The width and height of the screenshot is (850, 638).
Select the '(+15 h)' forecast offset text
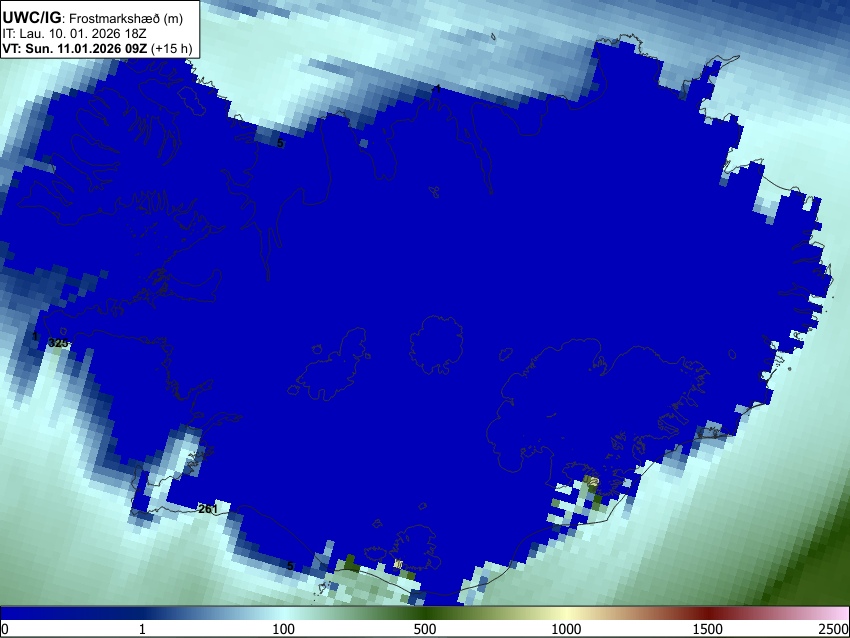pos(171,49)
